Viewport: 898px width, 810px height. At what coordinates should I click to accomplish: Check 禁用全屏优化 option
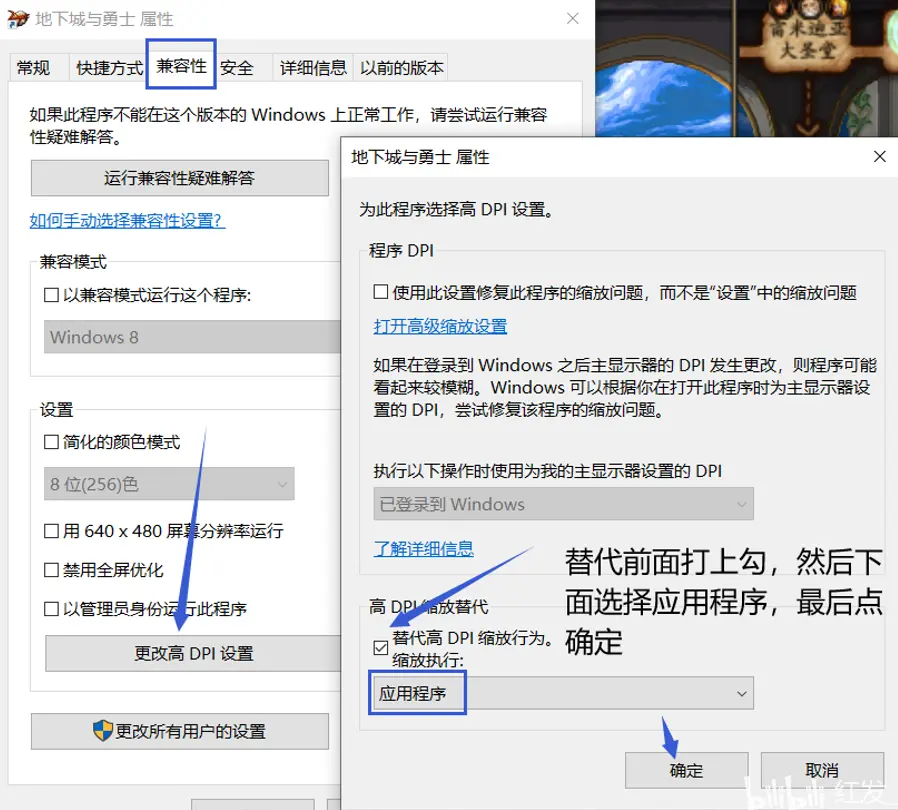coord(51,570)
